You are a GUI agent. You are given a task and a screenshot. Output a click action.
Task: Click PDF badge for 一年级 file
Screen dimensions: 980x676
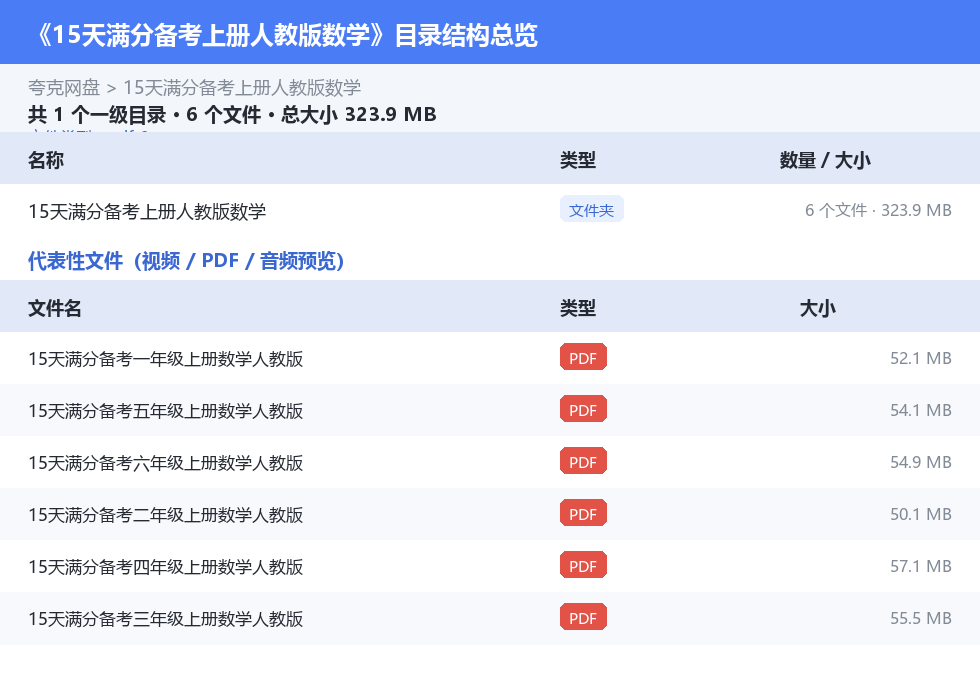click(583, 357)
